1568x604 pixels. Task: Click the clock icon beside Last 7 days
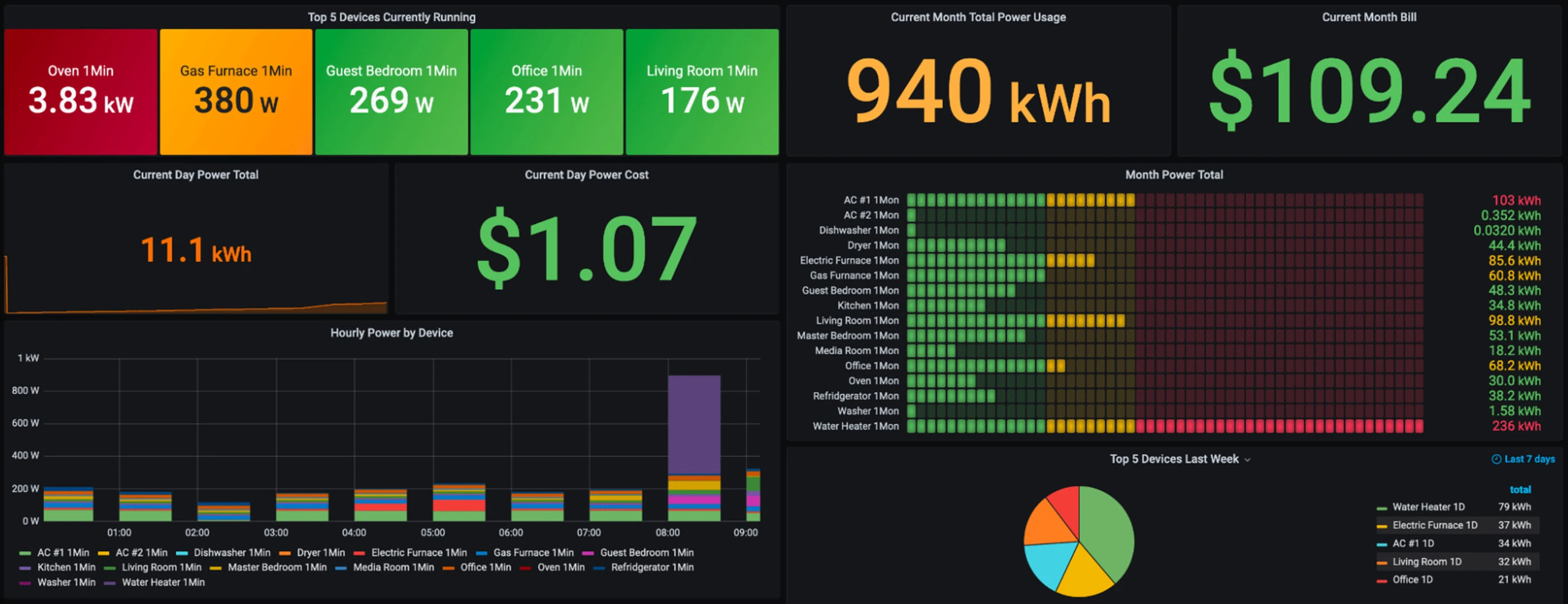tap(1496, 459)
